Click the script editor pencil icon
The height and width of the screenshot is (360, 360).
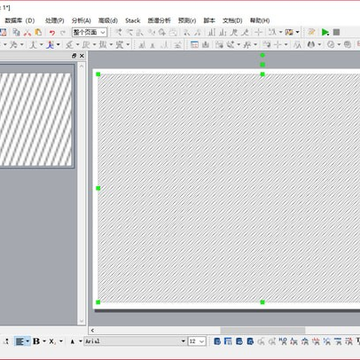click(x=312, y=32)
